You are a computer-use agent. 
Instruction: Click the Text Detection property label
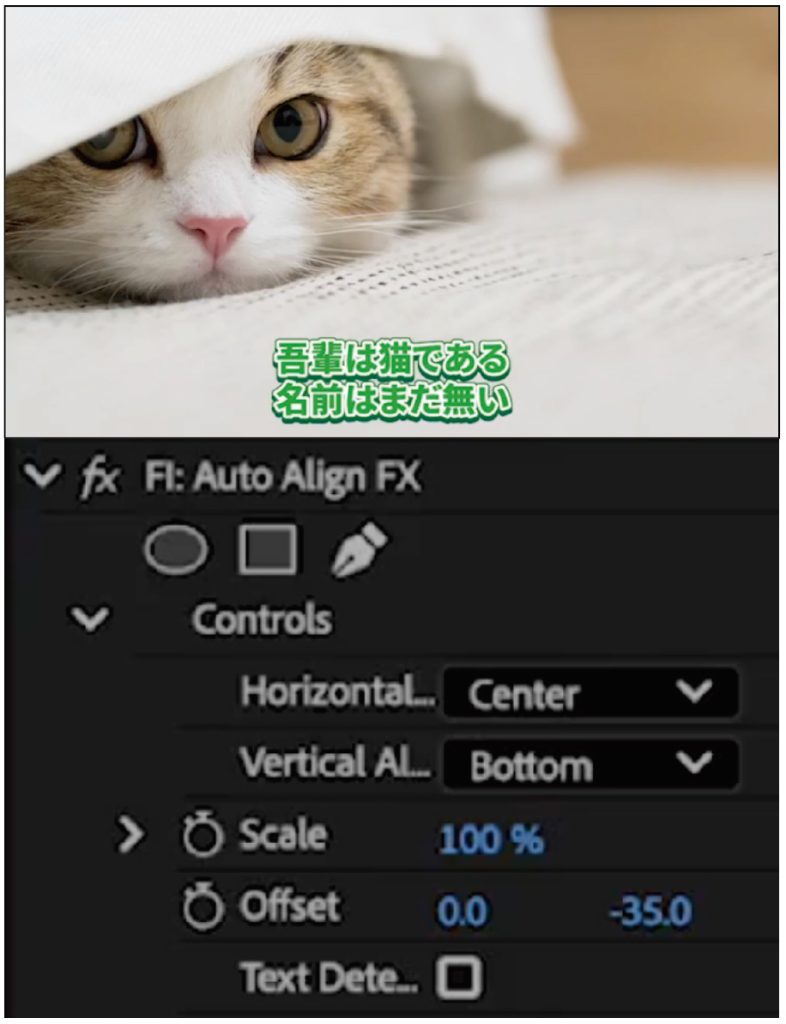pos(328,978)
